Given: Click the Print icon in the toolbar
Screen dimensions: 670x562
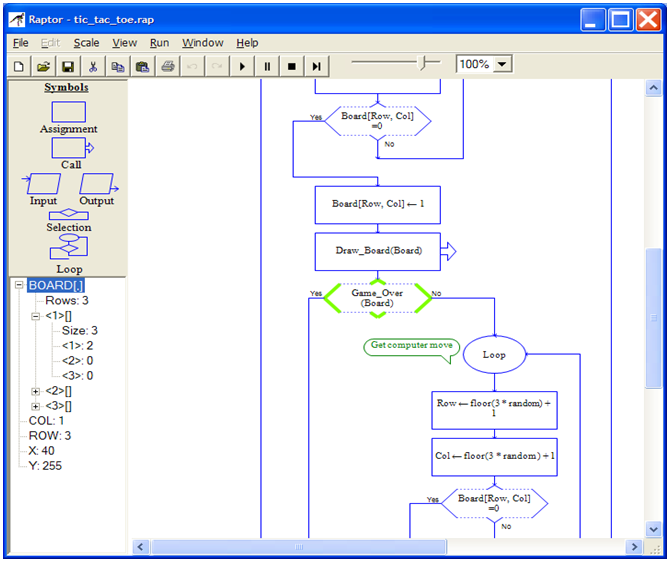Looking at the screenshot, I should coord(168,66).
